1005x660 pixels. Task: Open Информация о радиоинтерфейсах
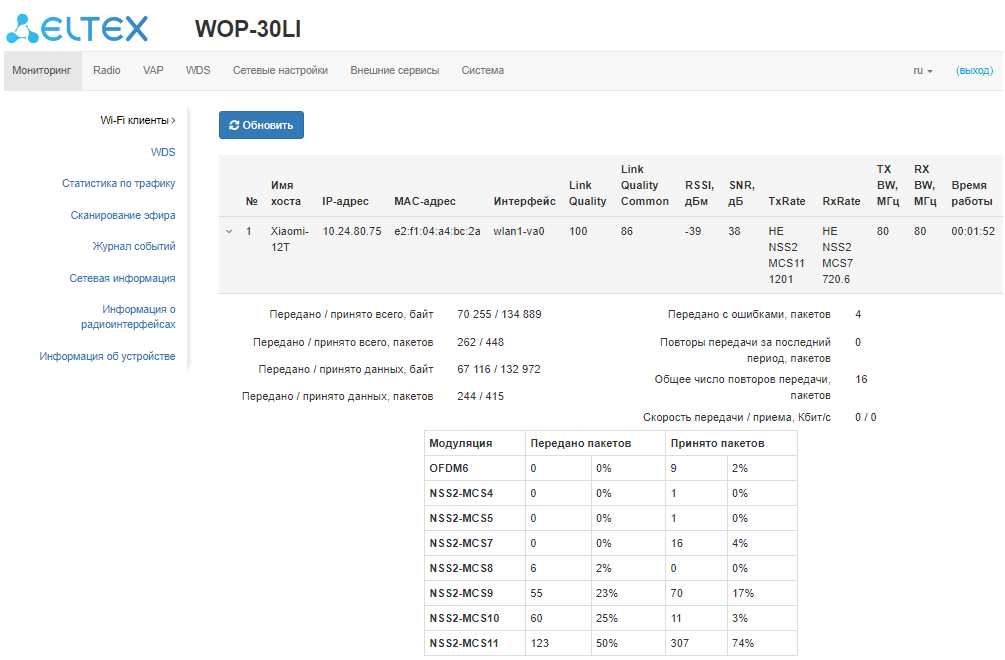128,317
